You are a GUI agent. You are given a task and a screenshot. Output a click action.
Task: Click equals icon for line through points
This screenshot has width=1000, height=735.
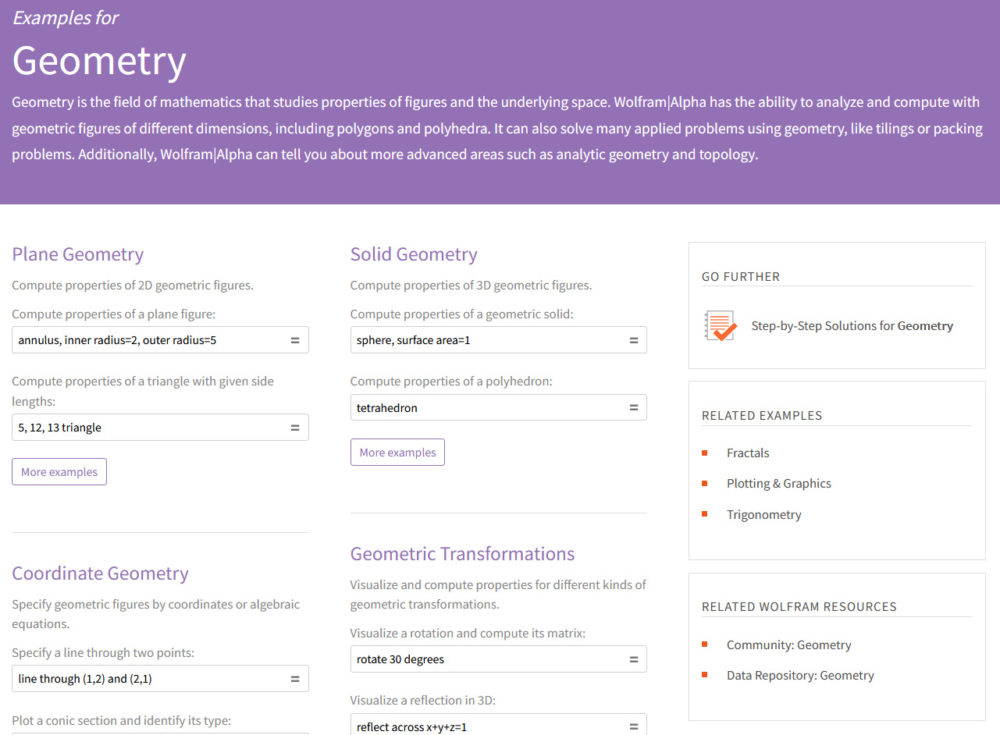tap(295, 679)
